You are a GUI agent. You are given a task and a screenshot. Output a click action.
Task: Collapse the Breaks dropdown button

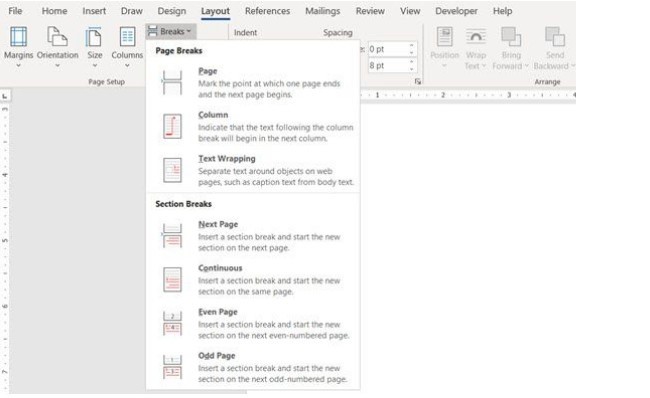point(171,32)
